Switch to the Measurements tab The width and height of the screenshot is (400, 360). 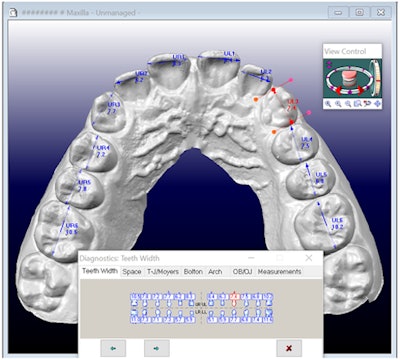click(279, 272)
